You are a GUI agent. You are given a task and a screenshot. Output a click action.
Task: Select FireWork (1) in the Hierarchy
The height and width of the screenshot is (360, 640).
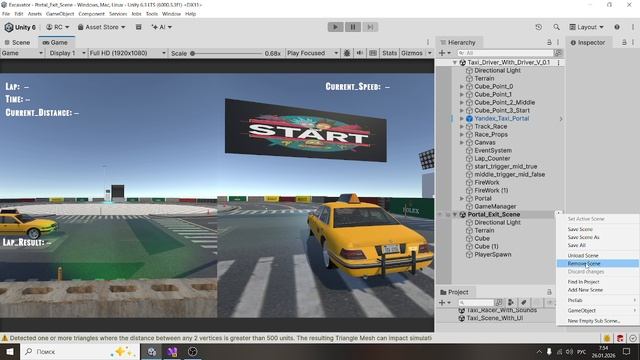click(x=491, y=191)
